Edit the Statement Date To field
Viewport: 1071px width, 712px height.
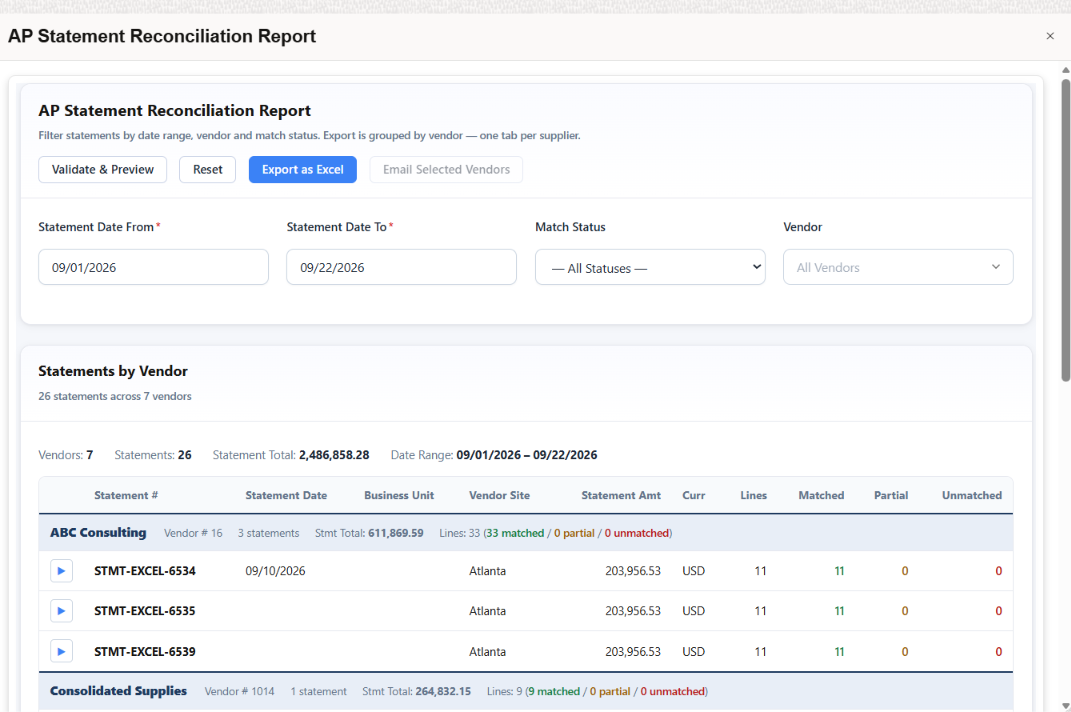[x=402, y=267]
